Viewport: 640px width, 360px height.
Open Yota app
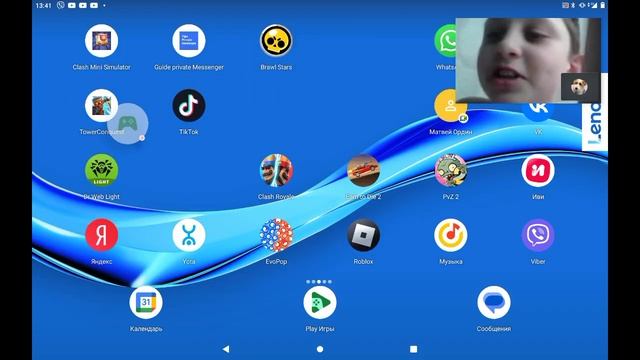click(189, 235)
